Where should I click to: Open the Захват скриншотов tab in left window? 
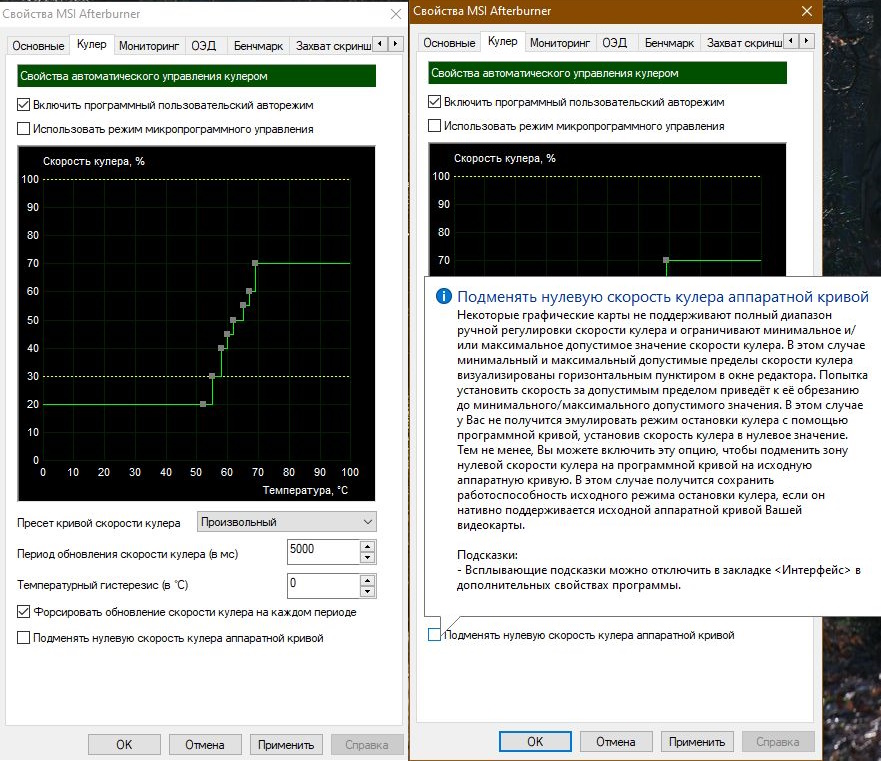tap(333, 46)
